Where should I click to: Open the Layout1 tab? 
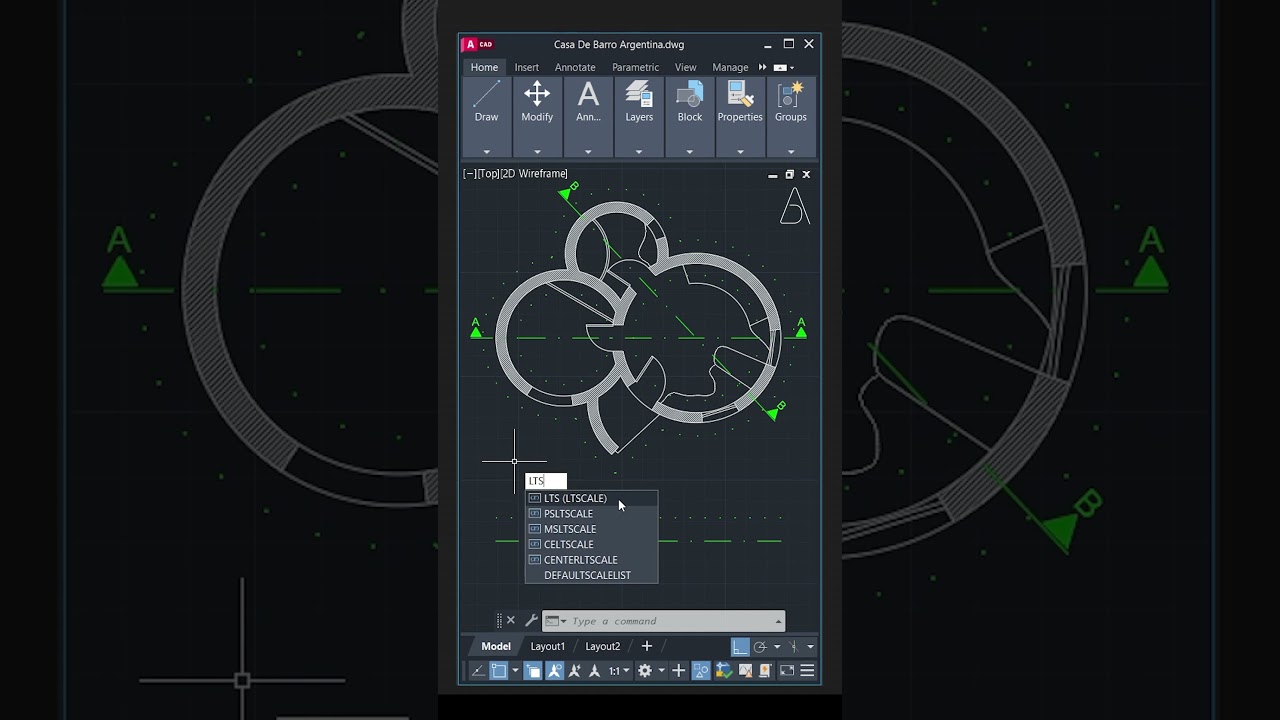click(x=547, y=646)
